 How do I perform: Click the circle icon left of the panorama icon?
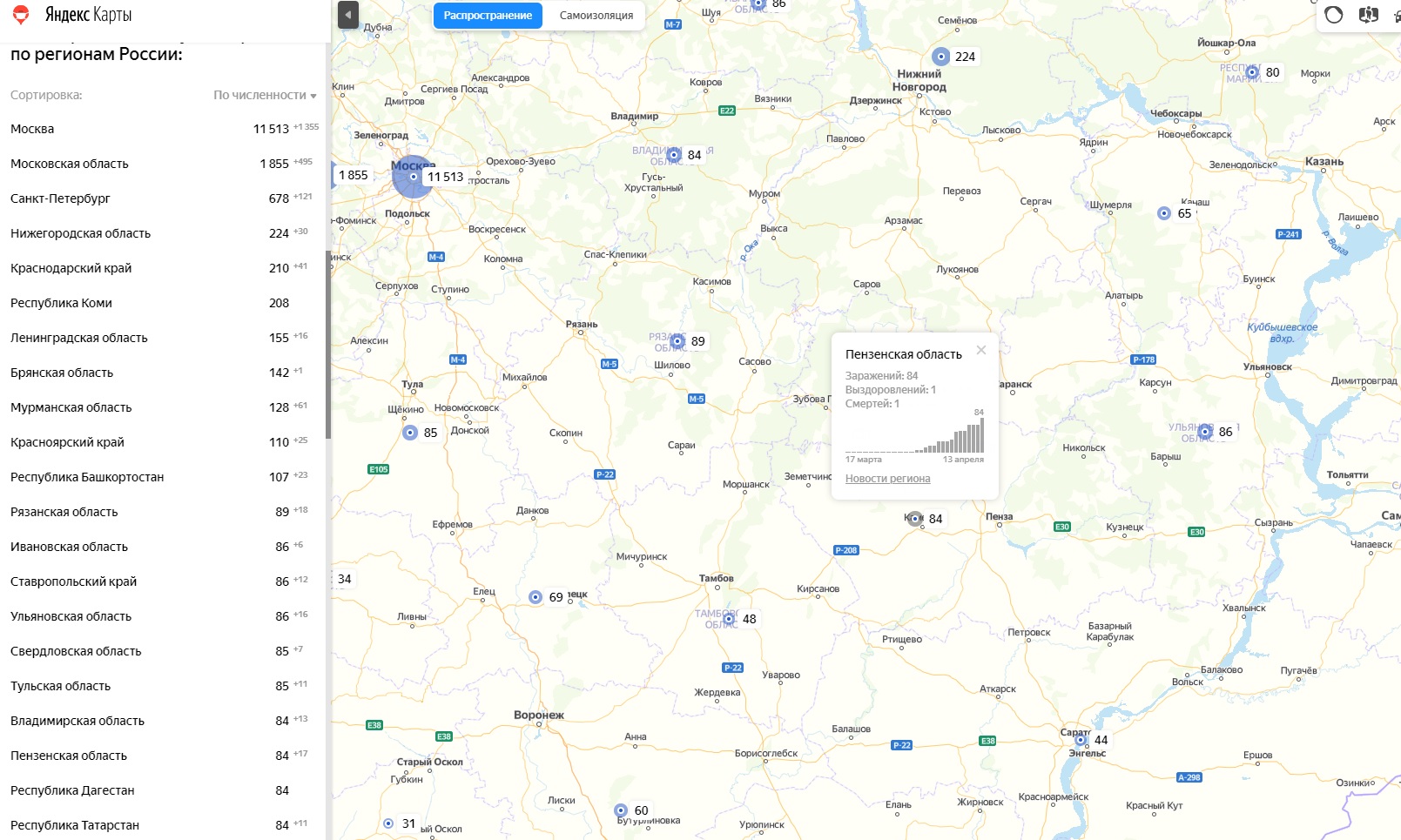pos(1334,15)
